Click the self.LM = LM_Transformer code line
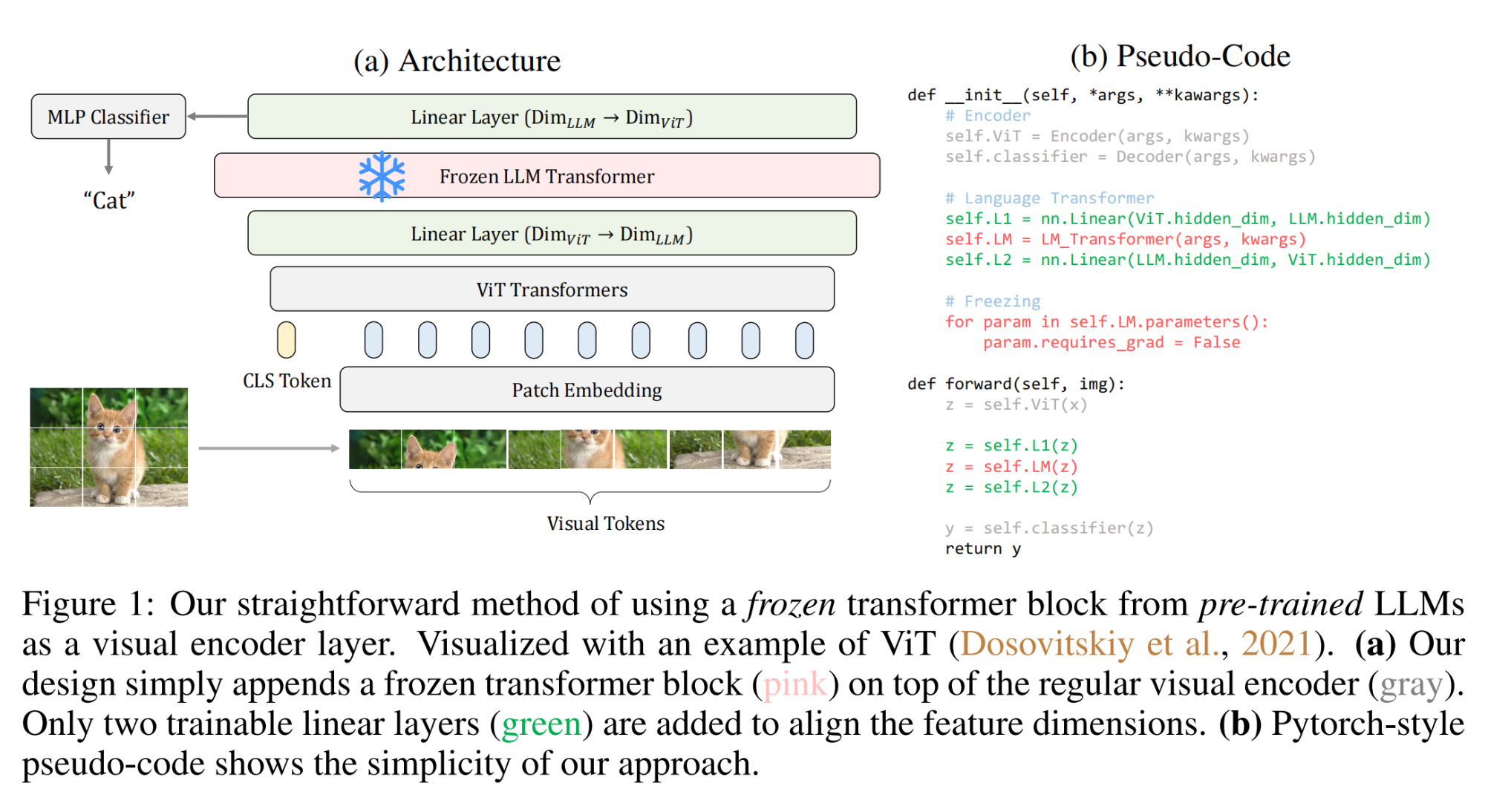Image resolution: width=1485 pixels, height=812 pixels. (1125, 239)
